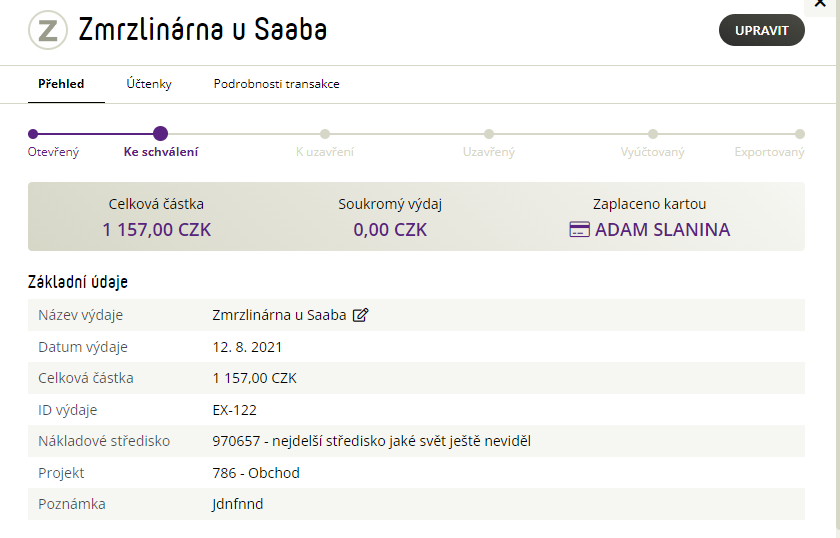This screenshot has width=840, height=538.
Task: Click the K uzavření step marker
Action: (325, 134)
